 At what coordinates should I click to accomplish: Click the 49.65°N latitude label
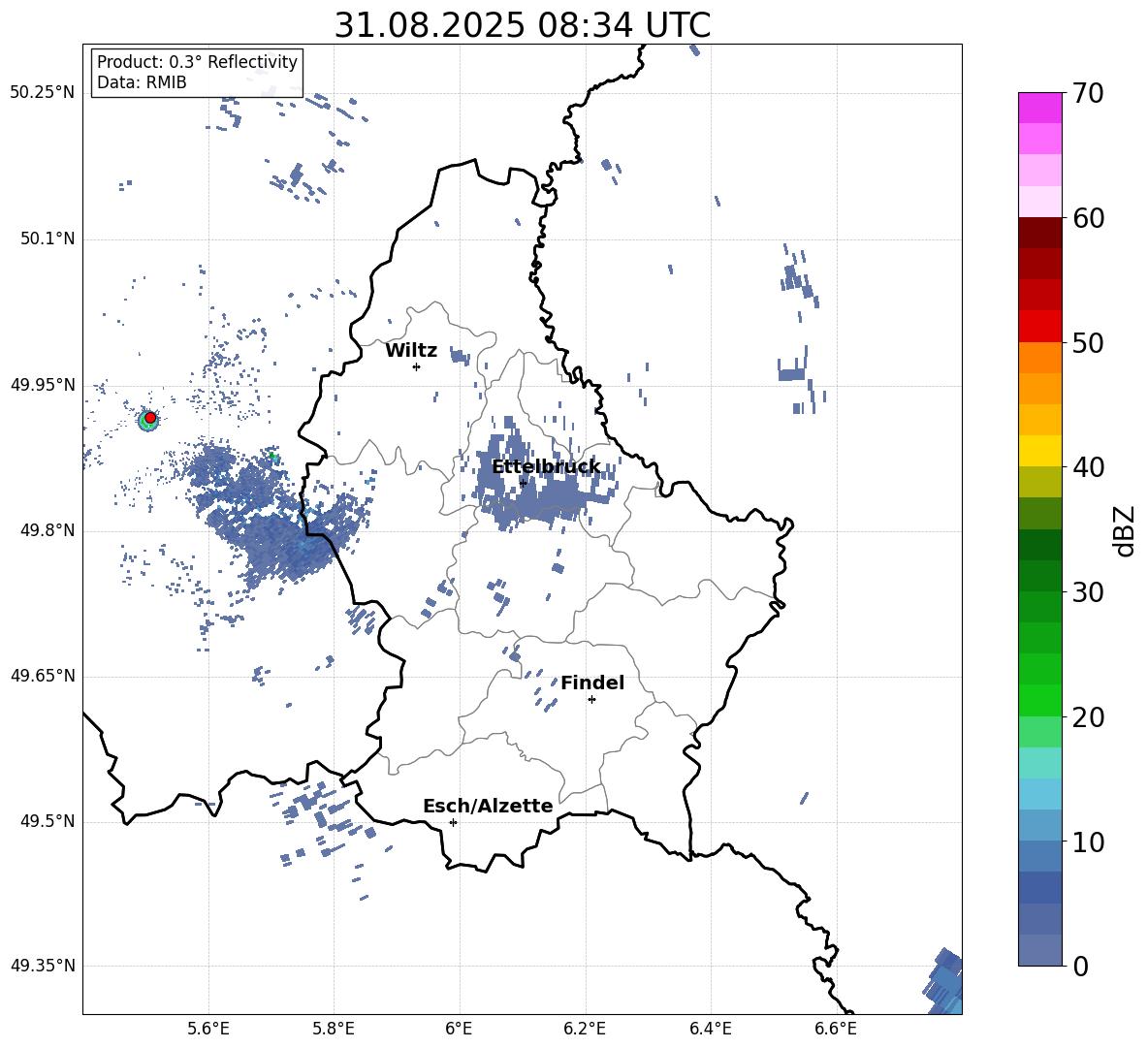[x=43, y=676]
